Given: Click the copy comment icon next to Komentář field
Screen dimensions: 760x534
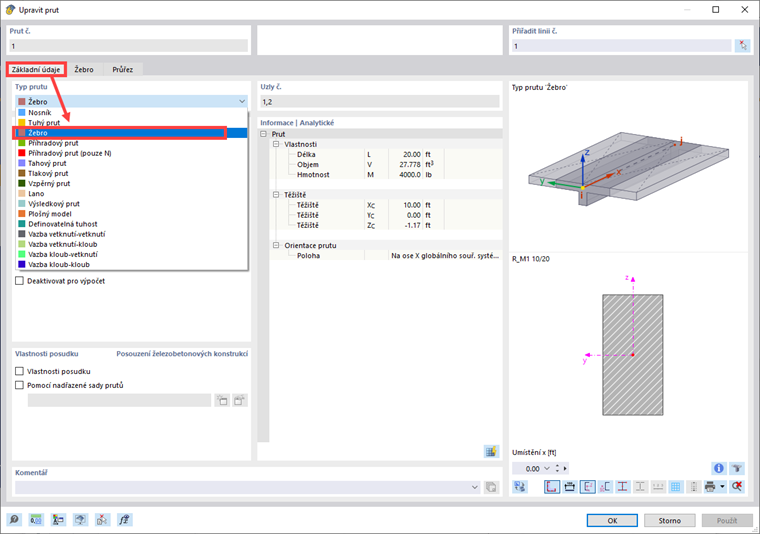Looking at the screenshot, I should (x=491, y=487).
